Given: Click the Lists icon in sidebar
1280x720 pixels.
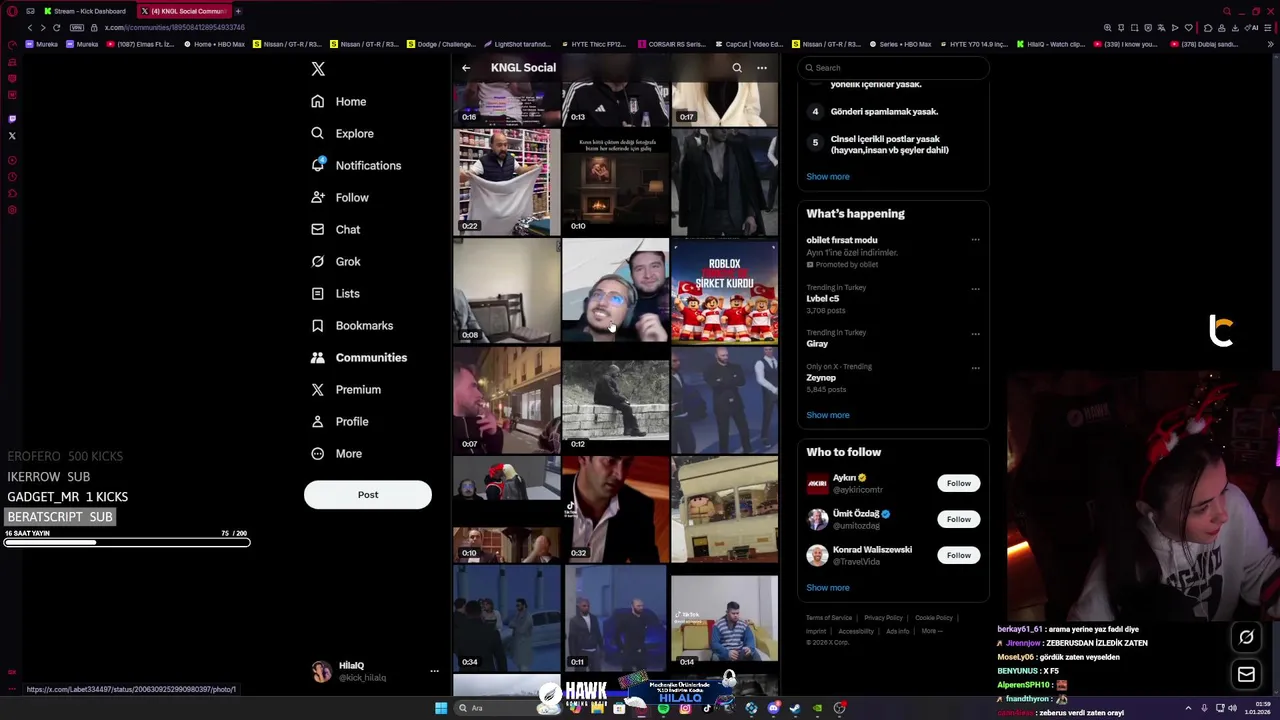Looking at the screenshot, I should pyautogui.click(x=318, y=293).
